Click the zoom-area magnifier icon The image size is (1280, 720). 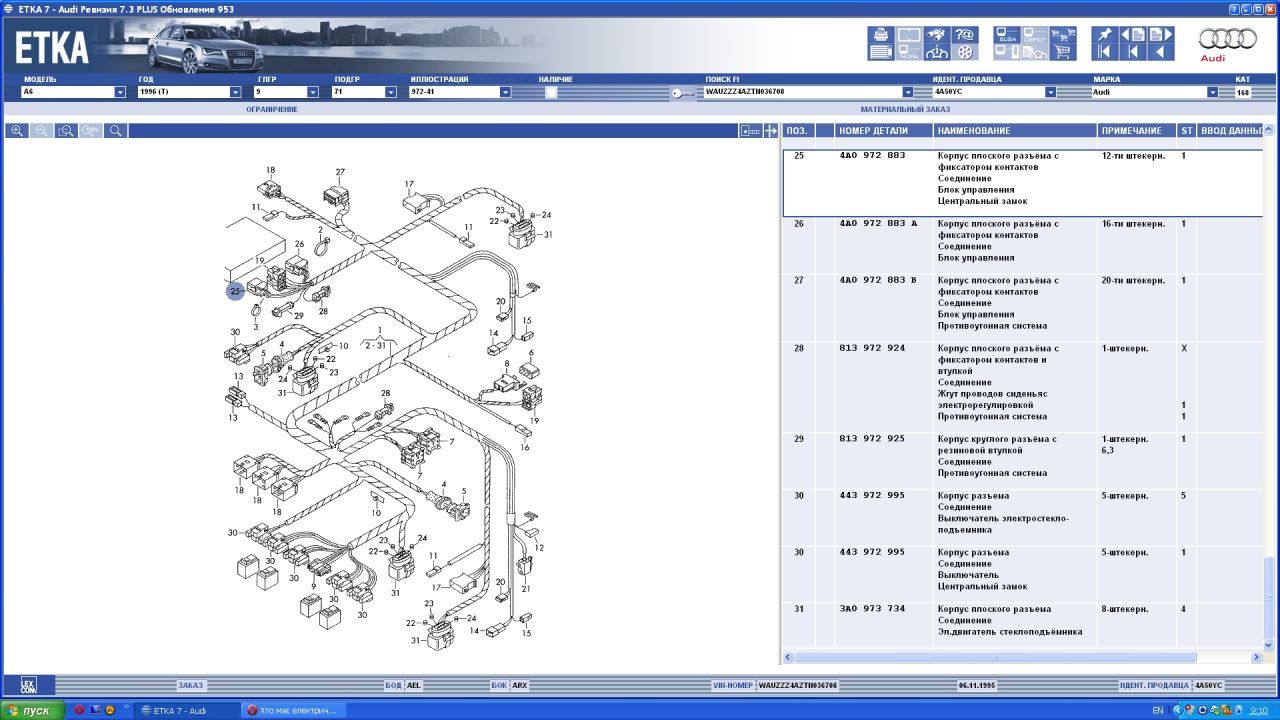66,131
